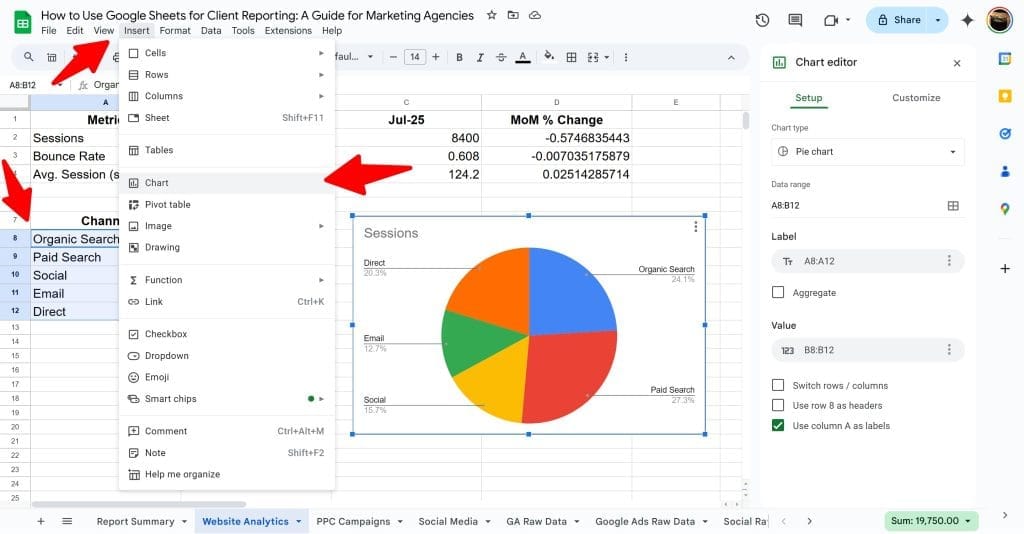The image size is (1024, 534).
Task: Search the menus magnifier icon
Action: [x=29, y=57]
